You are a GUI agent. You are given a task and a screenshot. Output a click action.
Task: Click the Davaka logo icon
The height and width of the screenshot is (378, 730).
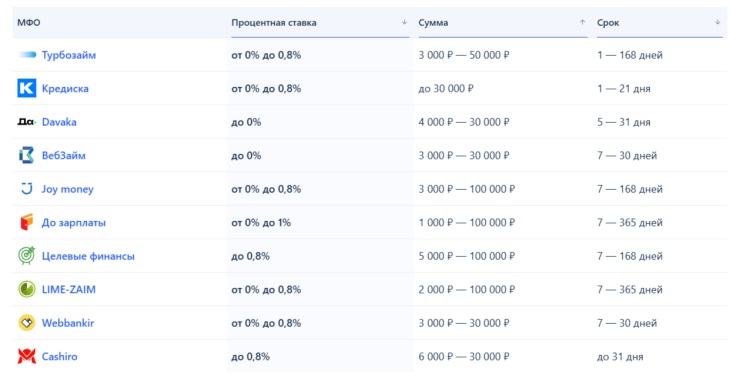pos(27,122)
